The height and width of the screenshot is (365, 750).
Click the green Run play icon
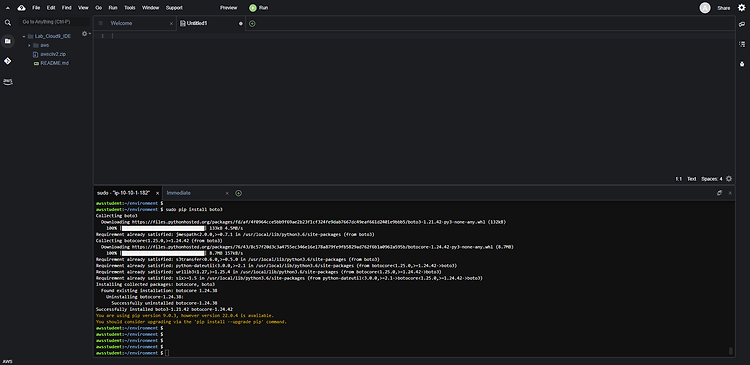(253, 8)
